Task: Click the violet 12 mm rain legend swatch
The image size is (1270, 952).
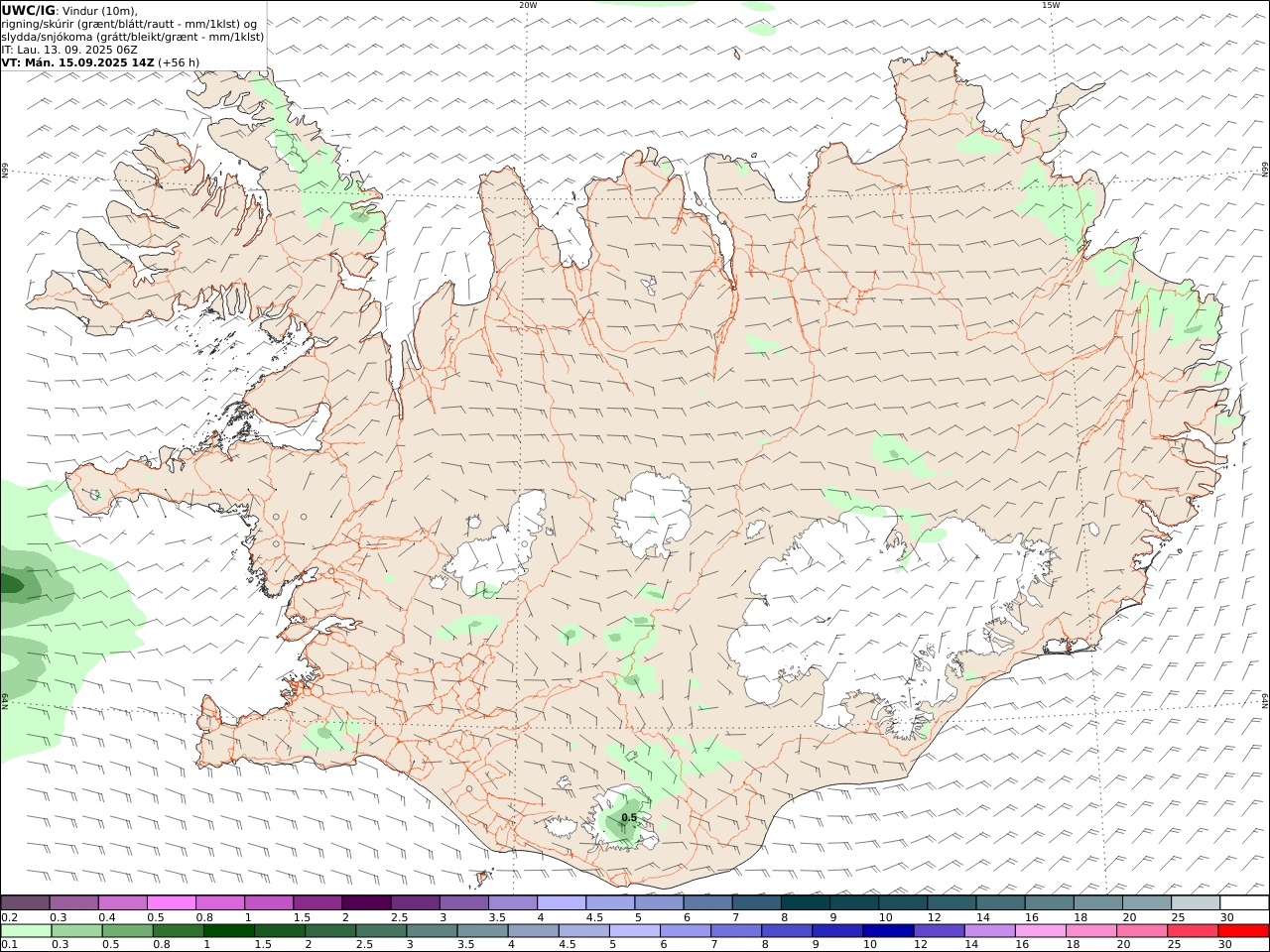Action: pos(940,930)
